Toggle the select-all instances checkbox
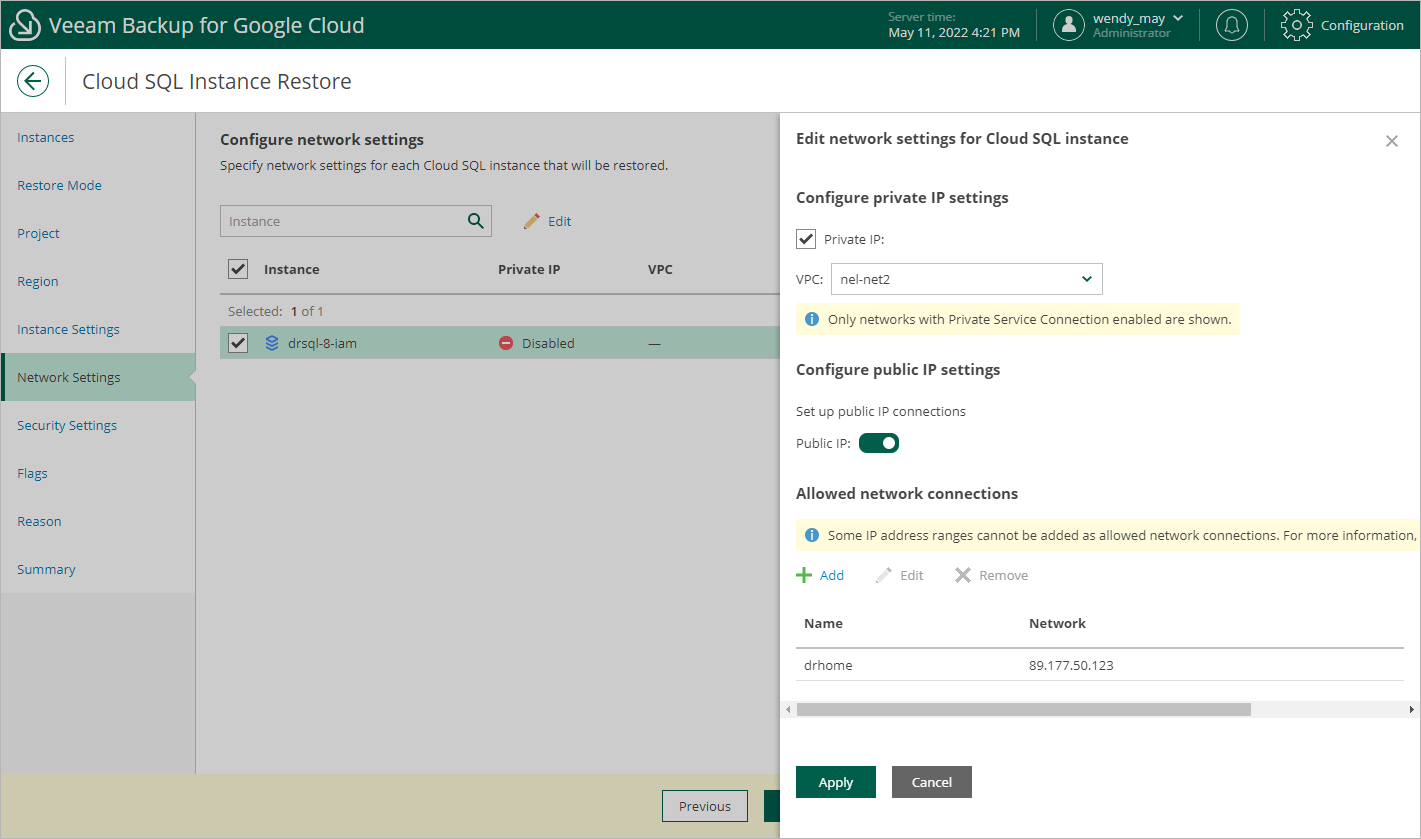The width and height of the screenshot is (1421, 839). tap(238, 269)
